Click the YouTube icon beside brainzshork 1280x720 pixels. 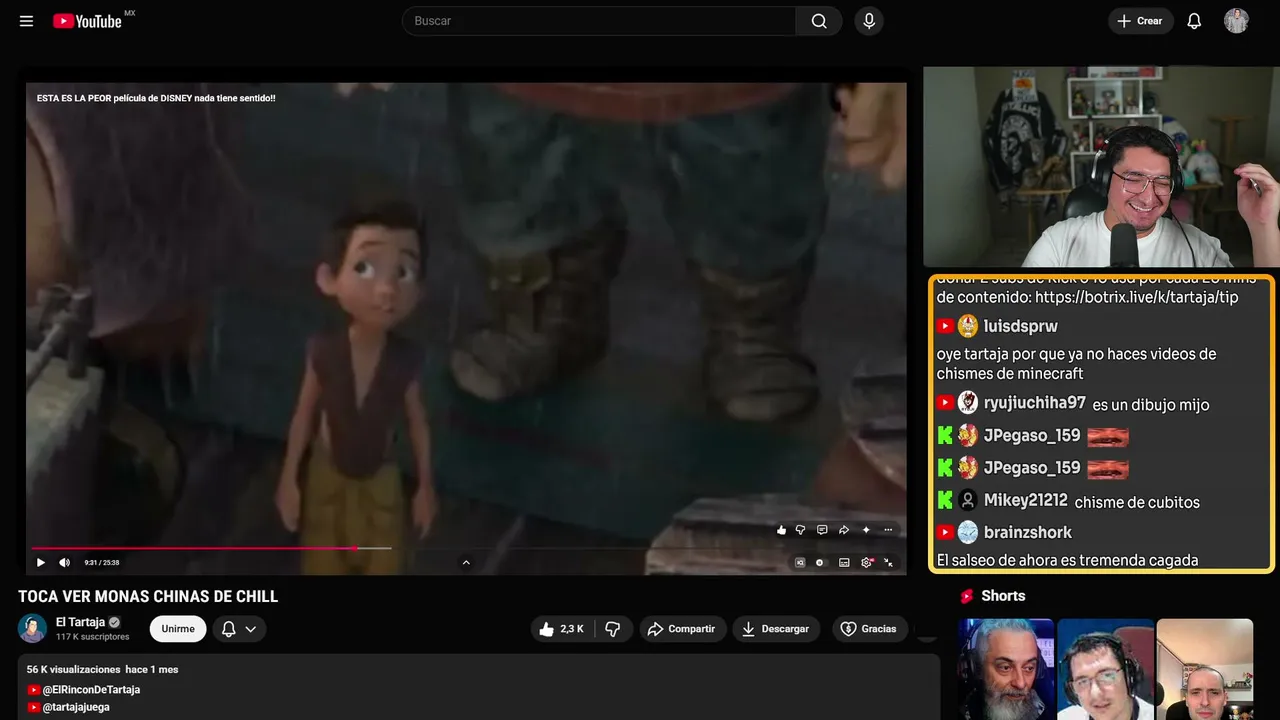point(945,532)
